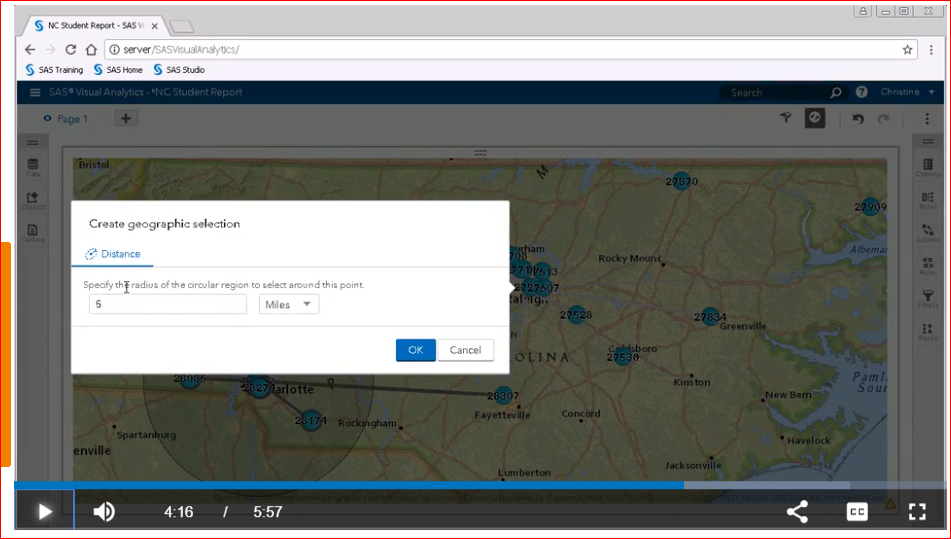Click the dark square toolbar icon

[x=815, y=118]
